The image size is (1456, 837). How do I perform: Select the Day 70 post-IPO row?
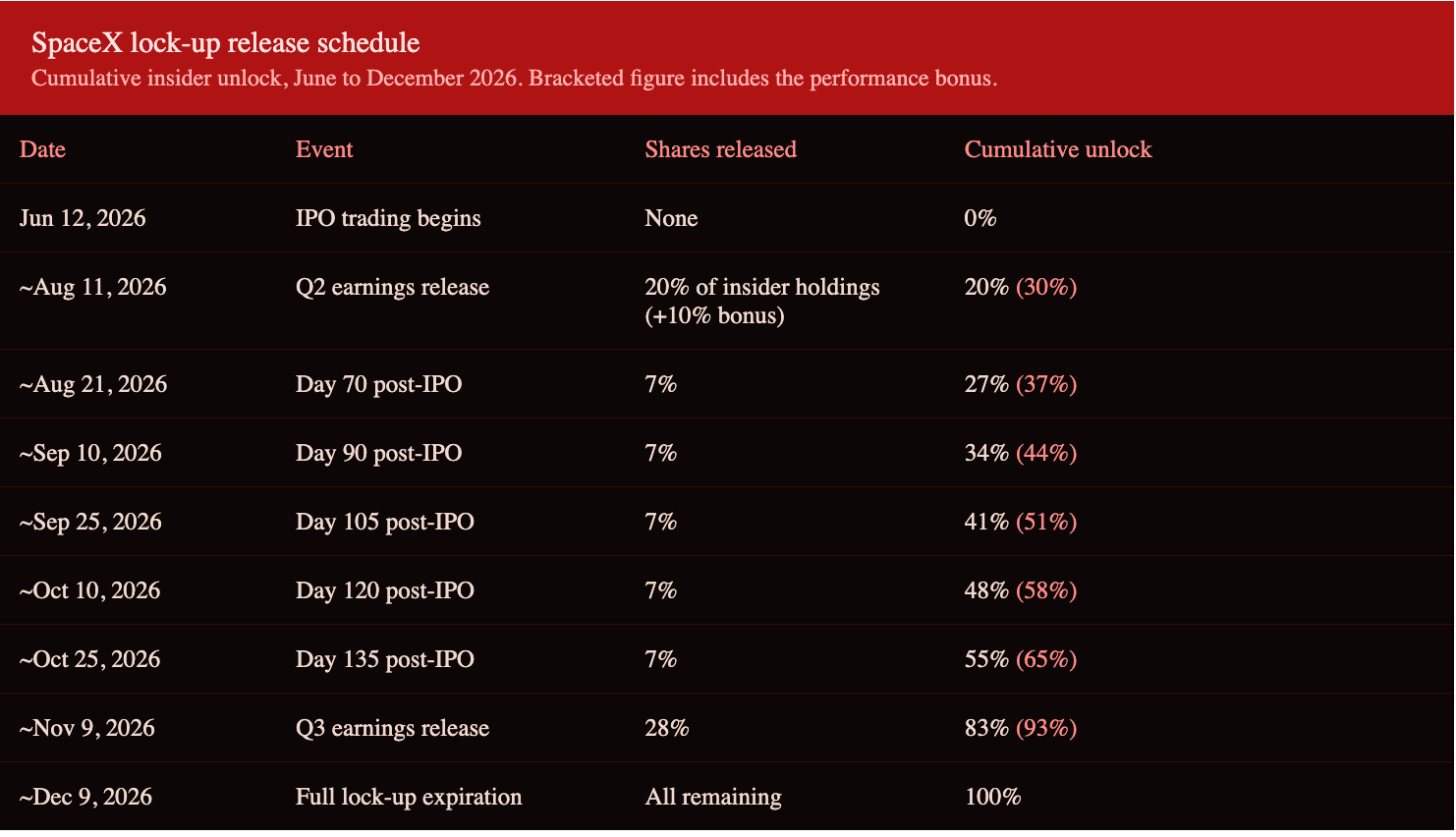(x=727, y=384)
